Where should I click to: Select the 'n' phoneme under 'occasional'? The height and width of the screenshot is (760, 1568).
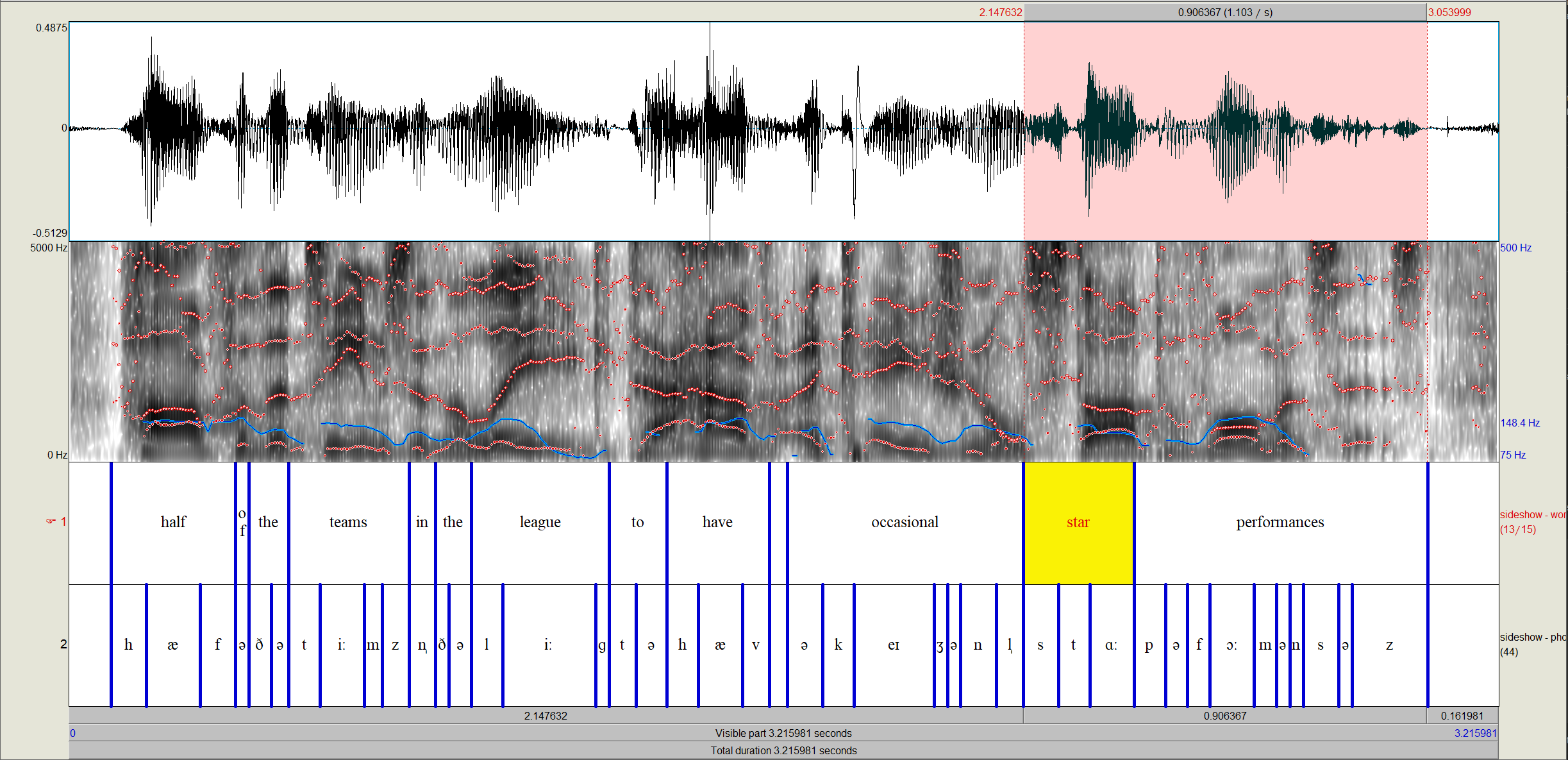(x=978, y=645)
